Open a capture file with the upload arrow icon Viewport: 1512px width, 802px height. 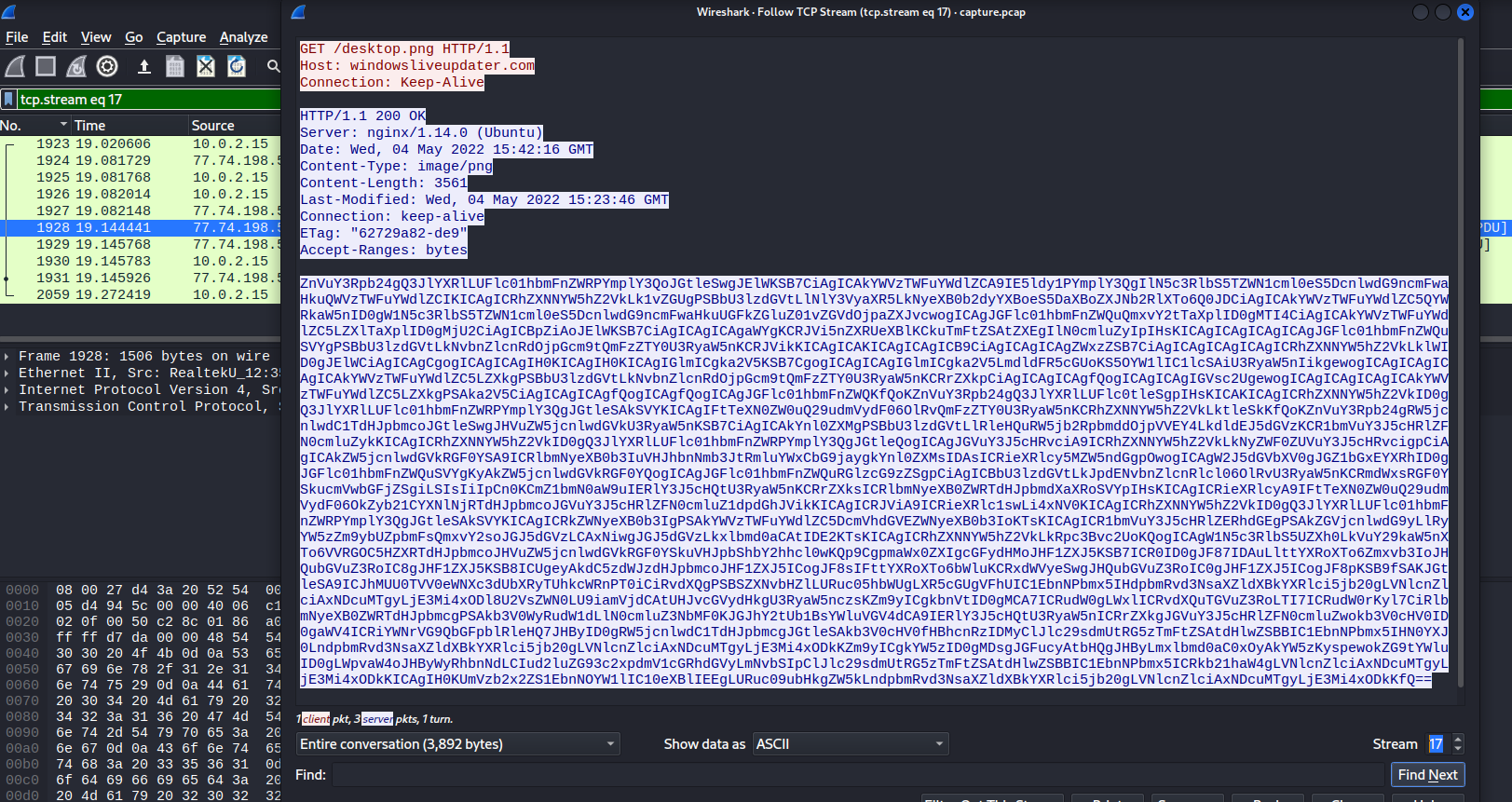[x=144, y=66]
